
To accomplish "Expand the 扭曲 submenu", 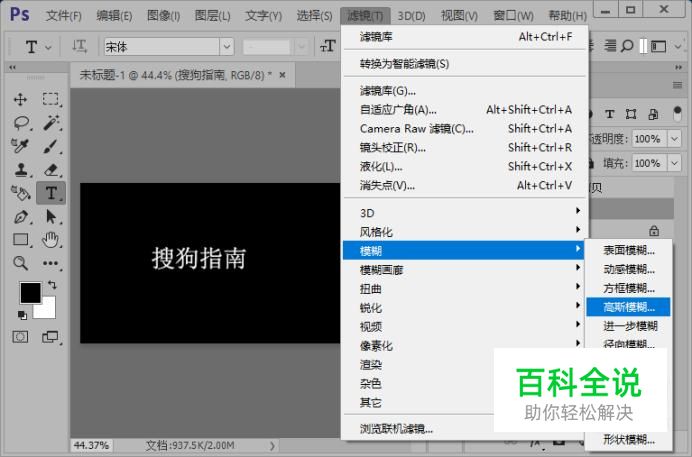I will pyautogui.click(x=463, y=288).
